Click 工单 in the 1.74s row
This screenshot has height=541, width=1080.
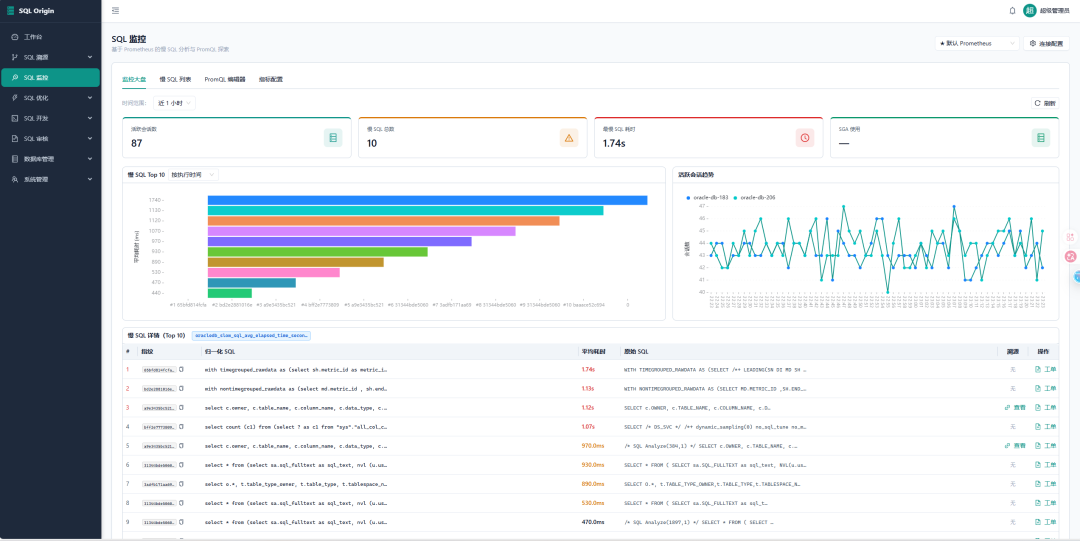(1045, 369)
